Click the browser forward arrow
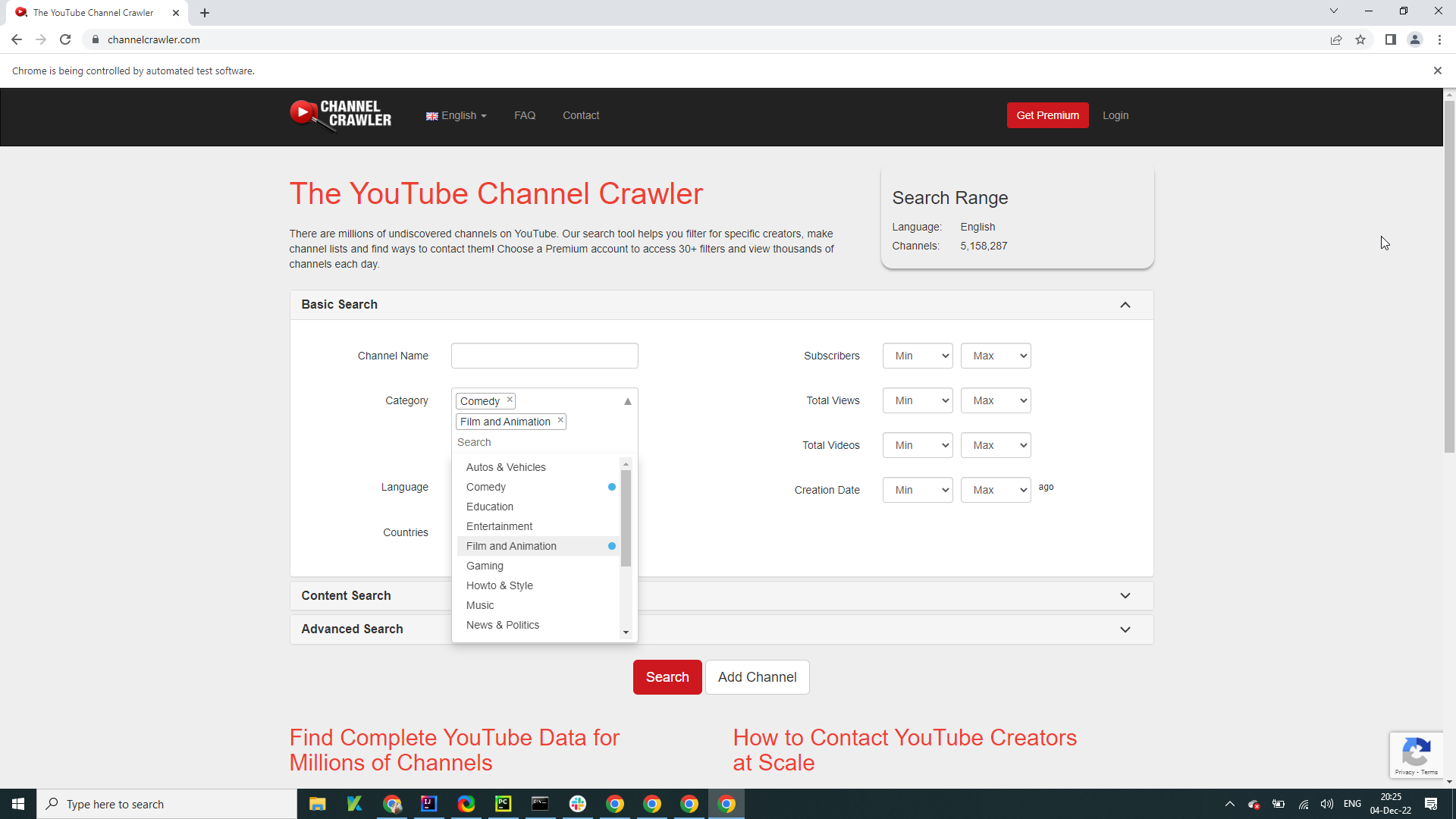 [x=41, y=39]
